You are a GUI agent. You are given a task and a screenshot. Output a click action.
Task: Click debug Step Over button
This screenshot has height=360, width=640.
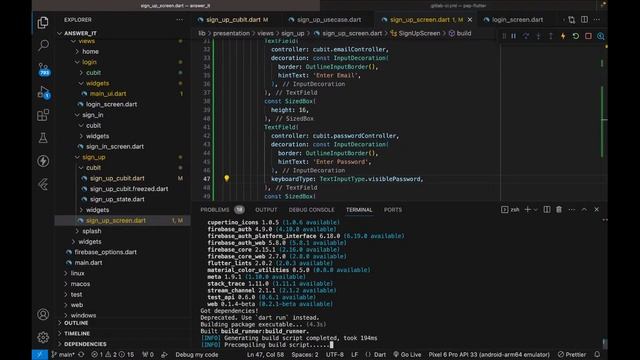[526, 36]
